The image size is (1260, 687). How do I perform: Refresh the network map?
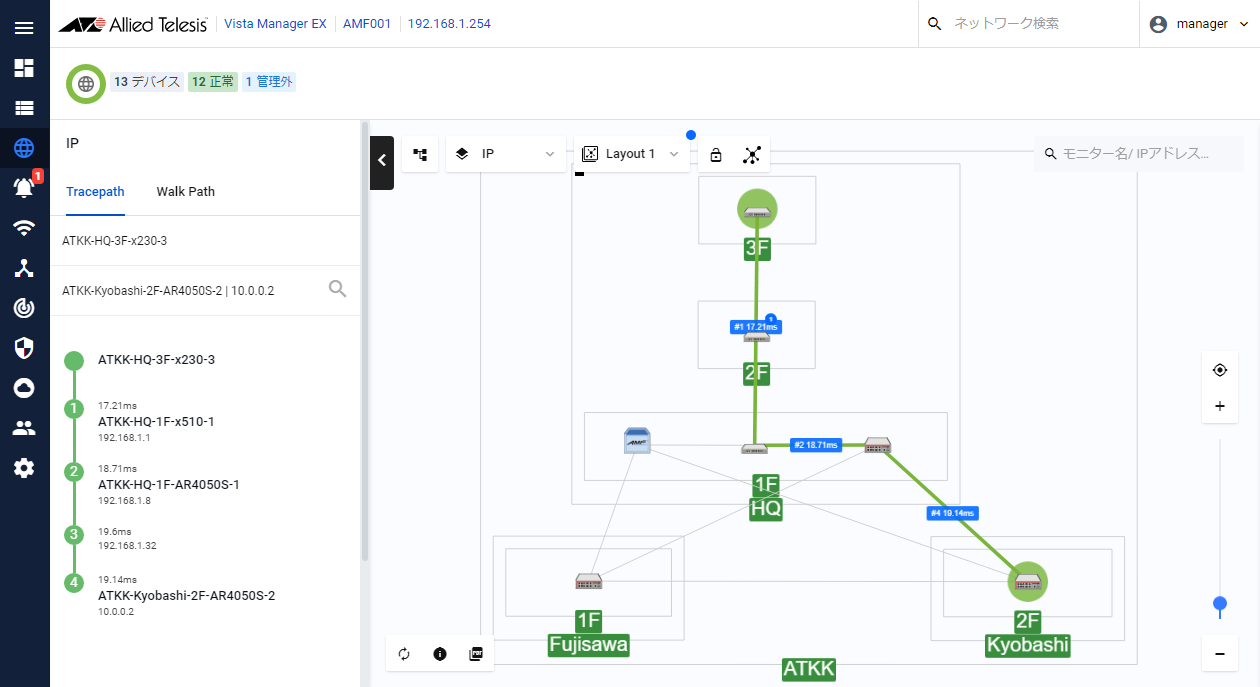click(404, 654)
